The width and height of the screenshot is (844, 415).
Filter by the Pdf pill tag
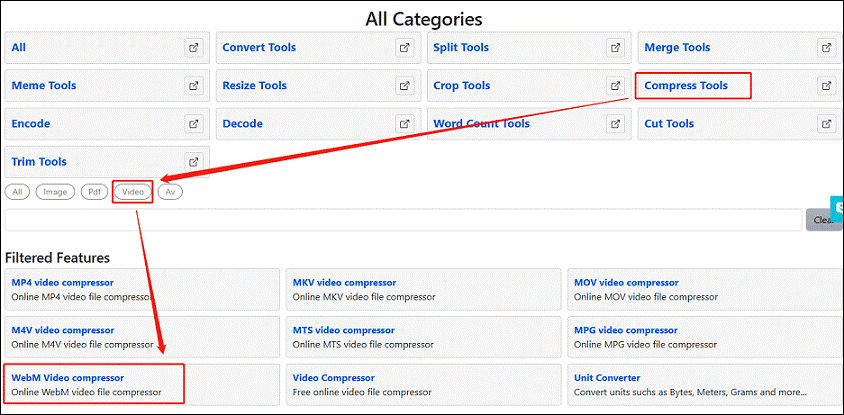[94, 192]
